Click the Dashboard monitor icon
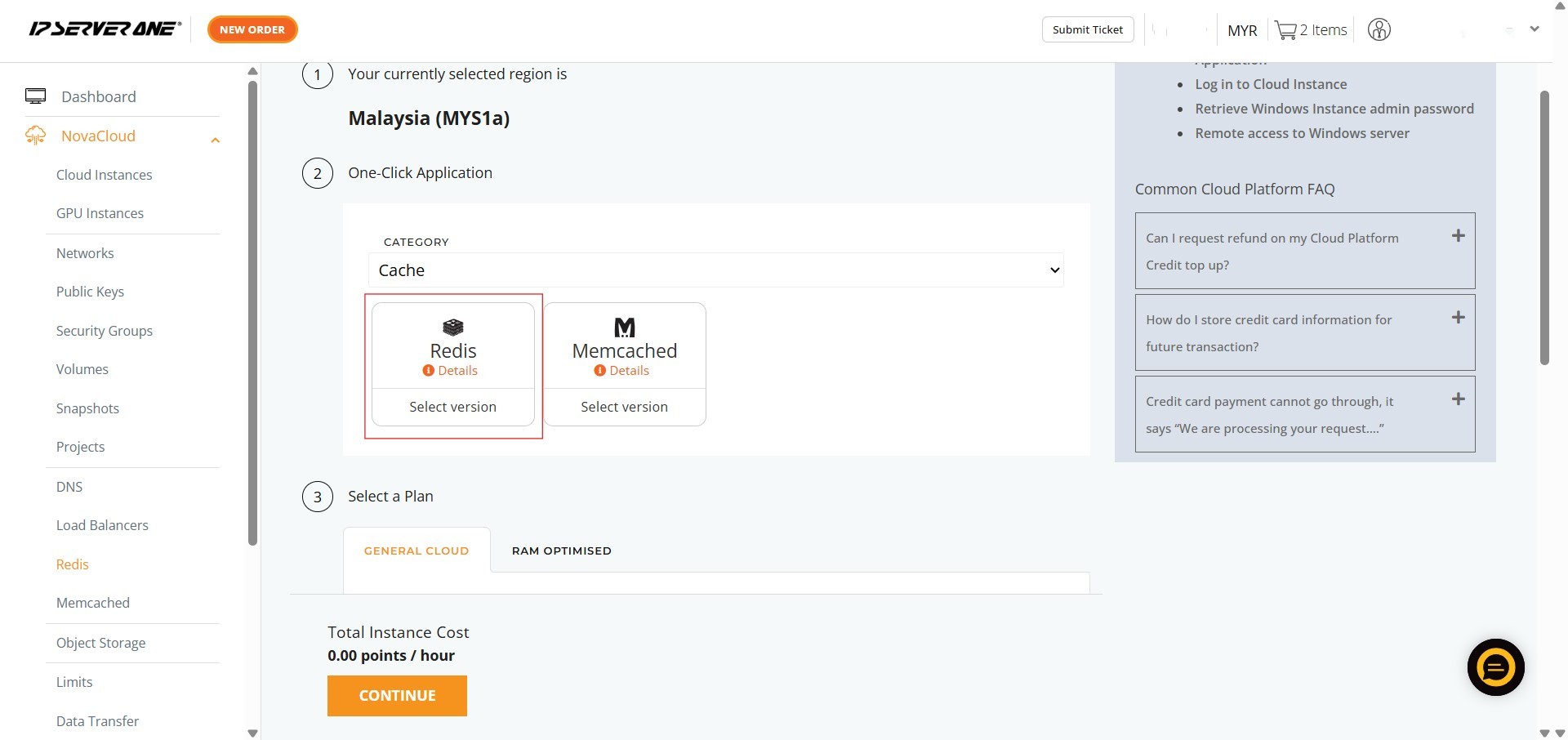 coord(35,96)
